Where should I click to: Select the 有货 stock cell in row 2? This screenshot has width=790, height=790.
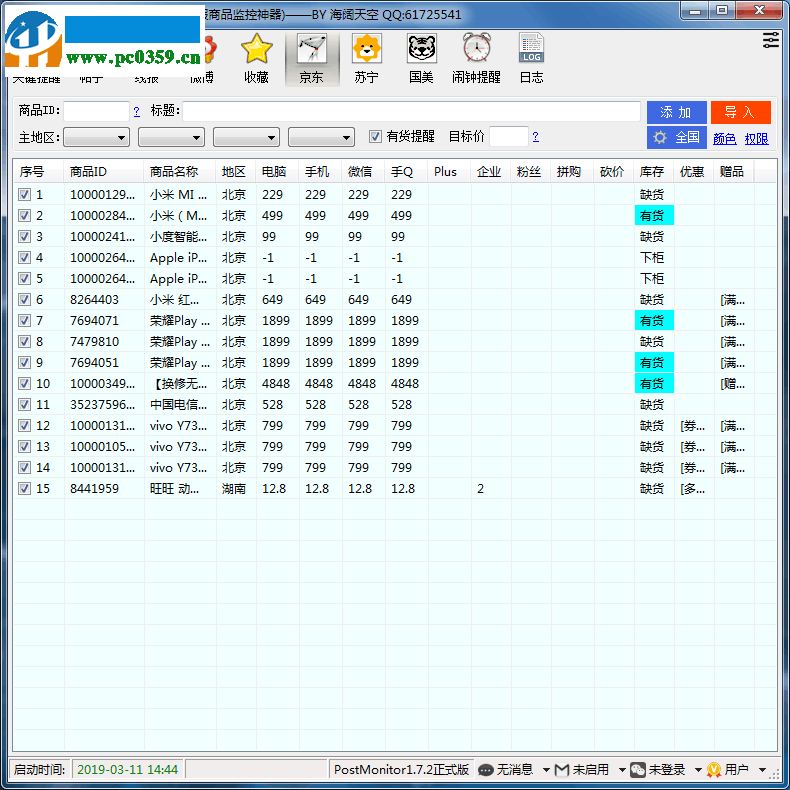654,216
